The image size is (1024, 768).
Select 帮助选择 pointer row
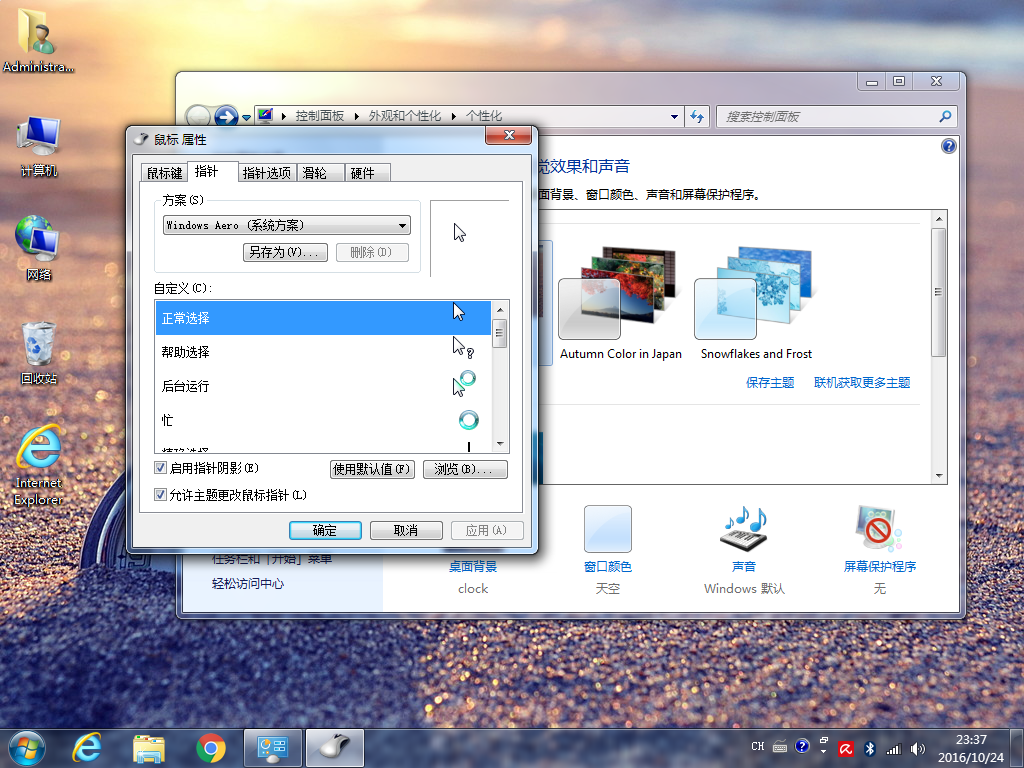(323, 352)
